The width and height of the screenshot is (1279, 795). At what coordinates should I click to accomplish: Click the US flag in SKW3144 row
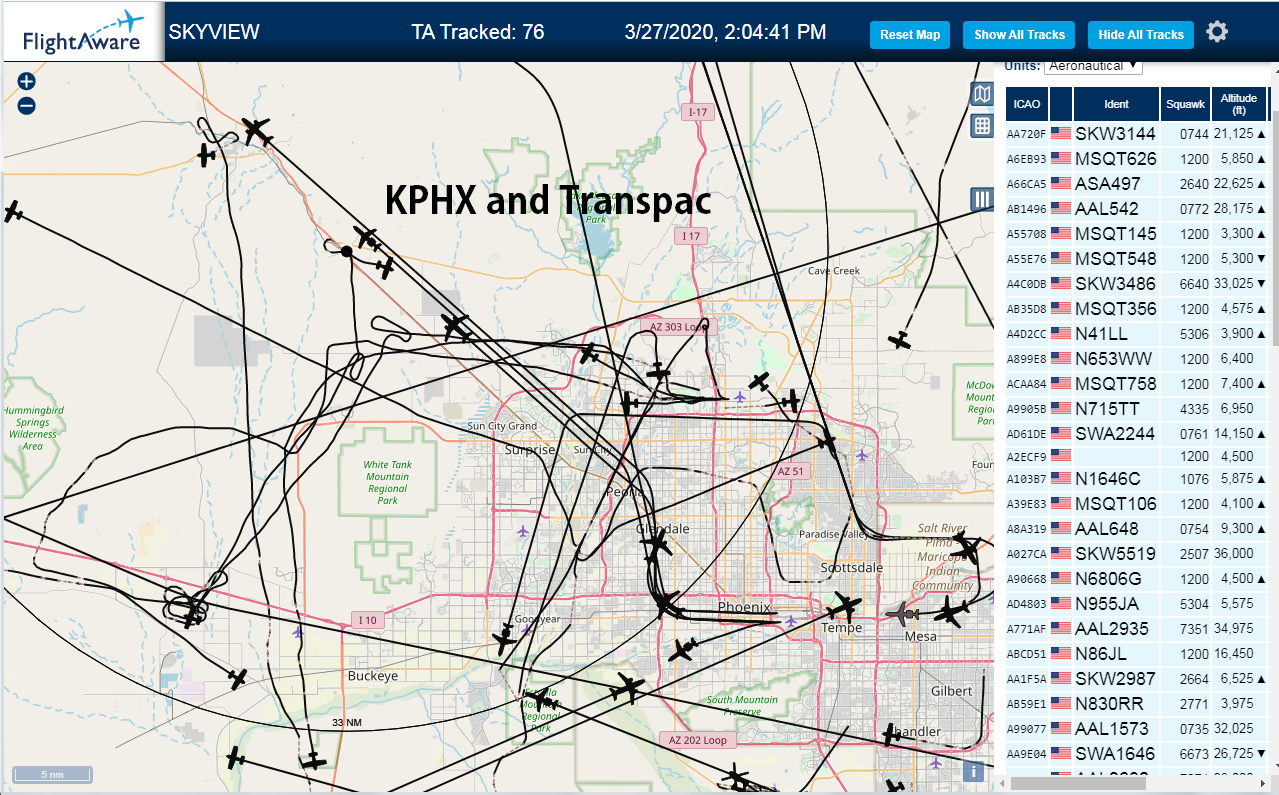[x=1060, y=133]
